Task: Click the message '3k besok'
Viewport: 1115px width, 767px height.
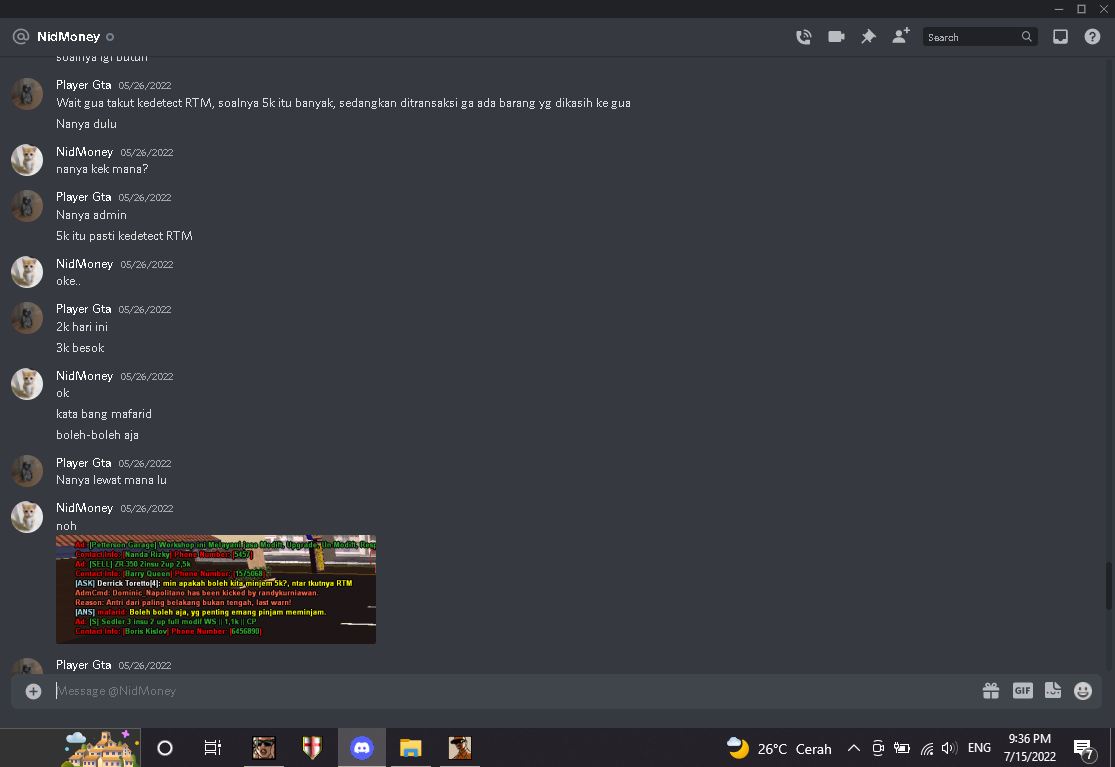Action: tap(80, 348)
